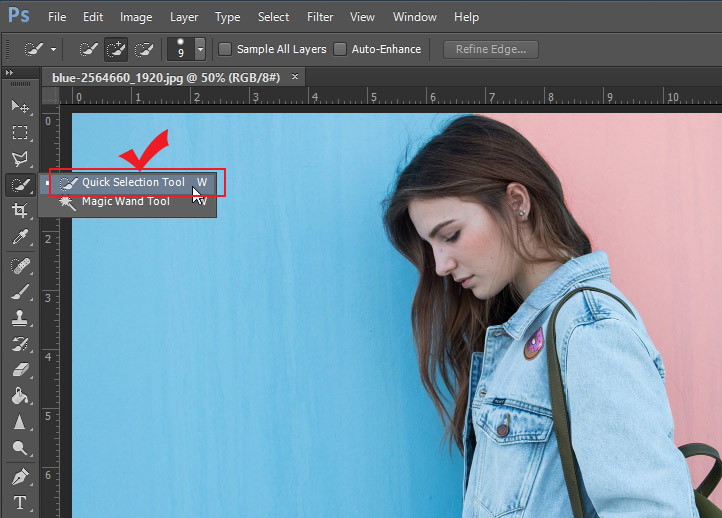
Task: Select the Move tool
Action: [x=20, y=106]
